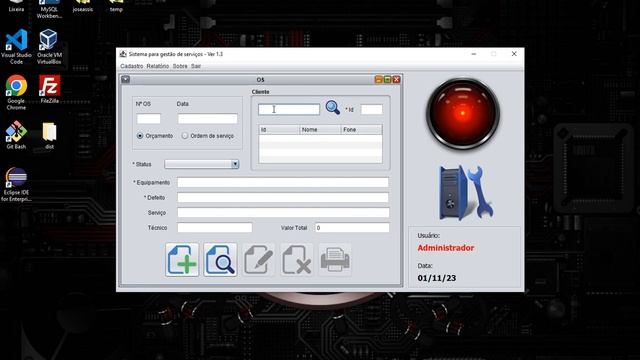Click the delete OS document icon

[297, 260]
